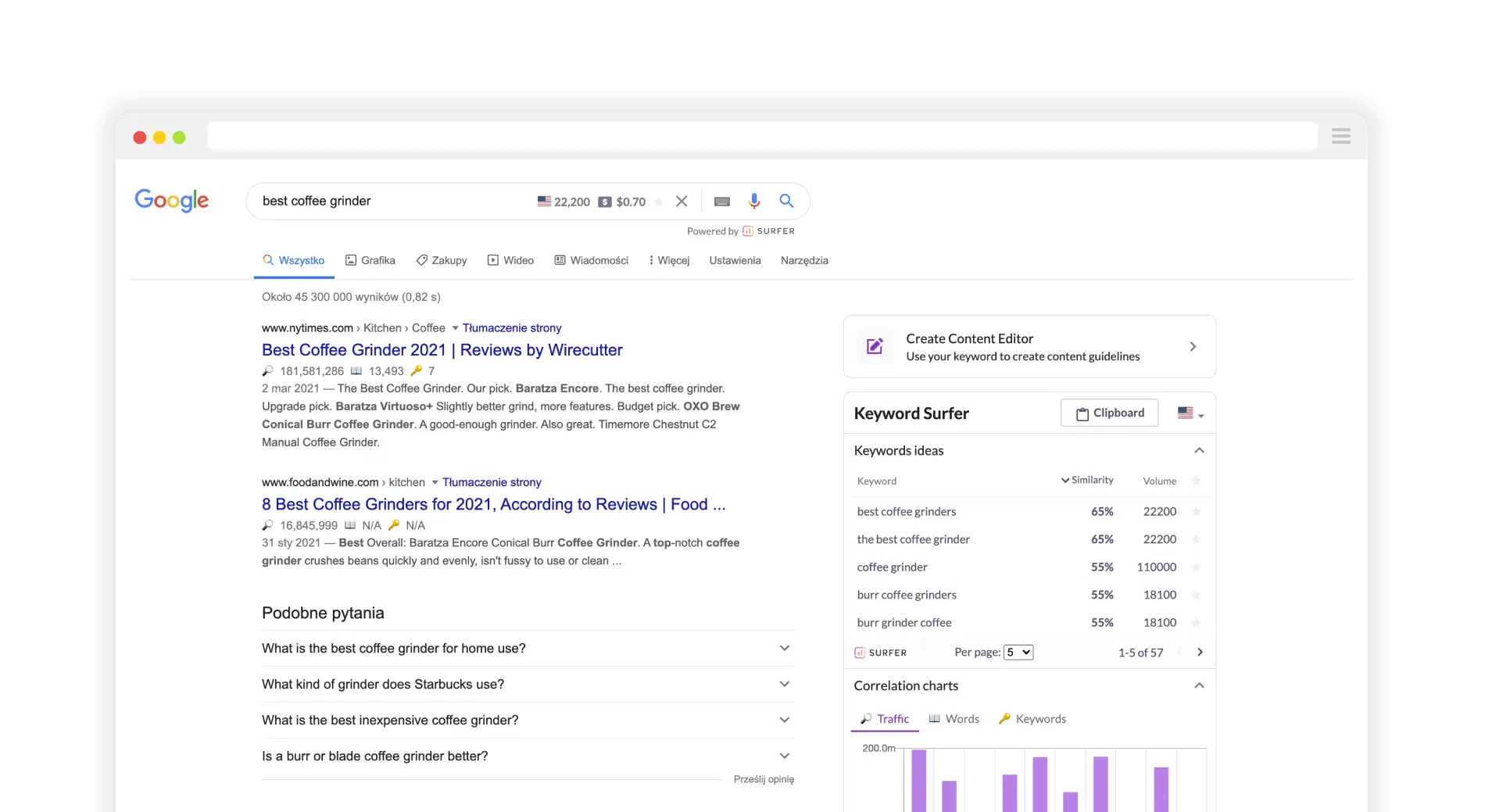Star the 'burr grinder coffee' keyword

pyautogui.click(x=1196, y=623)
